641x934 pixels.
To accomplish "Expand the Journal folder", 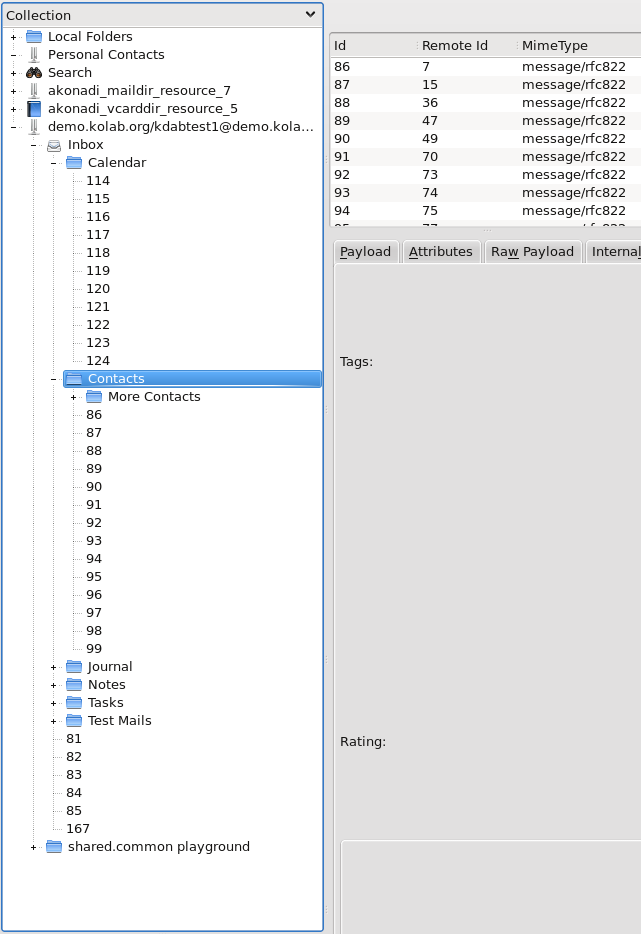I will [54, 667].
